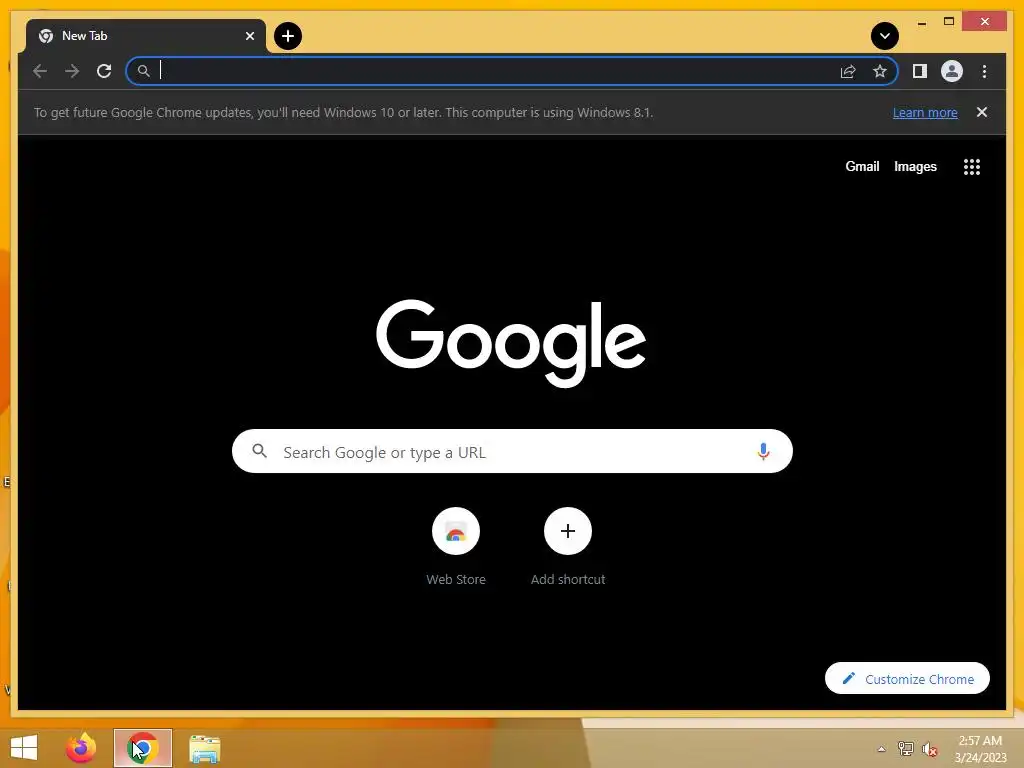
Task: Open Chrome's three-dot menu
Action: click(x=984, y=71)
